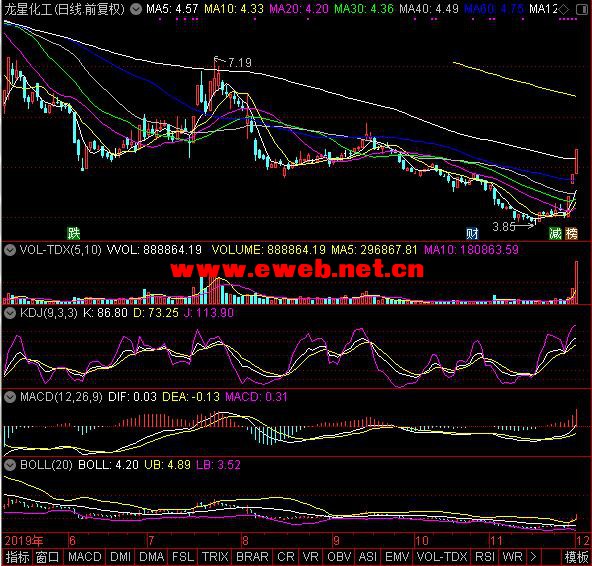592x566 pixels.
Task: Click the MA30: 4.36 label
Action: tap(364, 9)
